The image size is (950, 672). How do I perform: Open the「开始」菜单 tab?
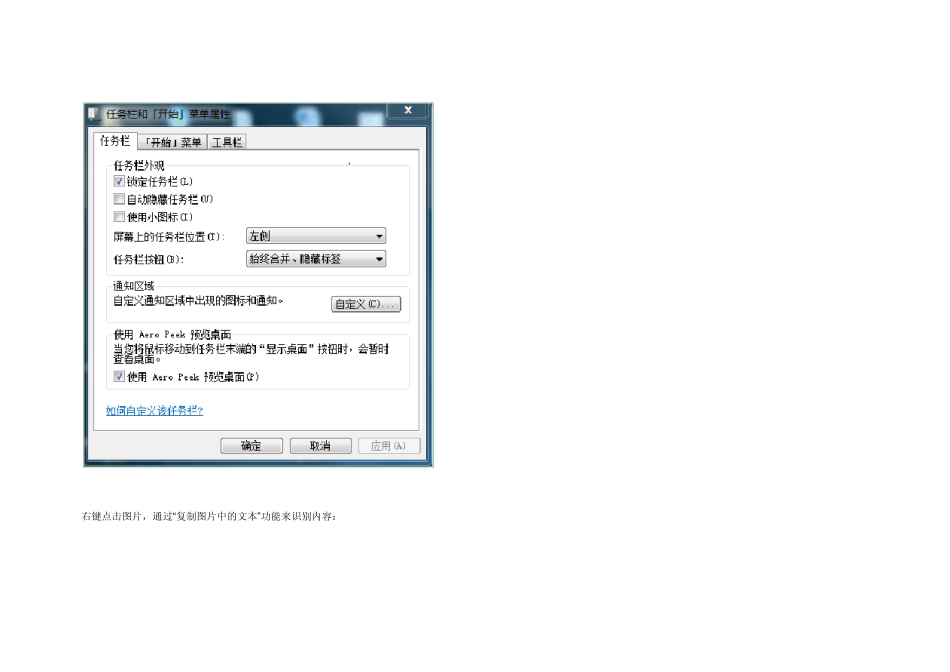pos(173,142)
